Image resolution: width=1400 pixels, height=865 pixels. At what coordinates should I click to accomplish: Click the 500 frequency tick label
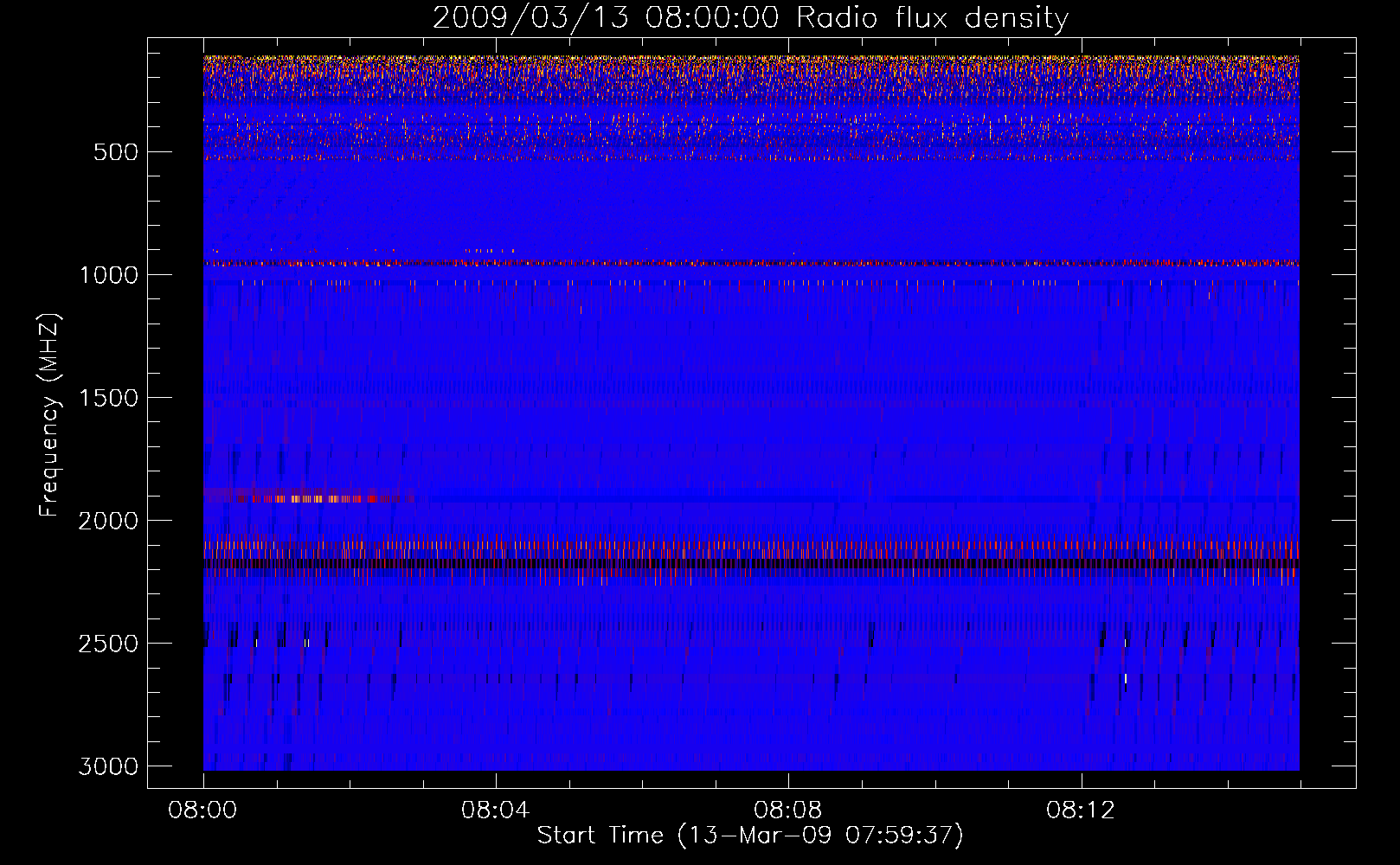tap(116, 152)
